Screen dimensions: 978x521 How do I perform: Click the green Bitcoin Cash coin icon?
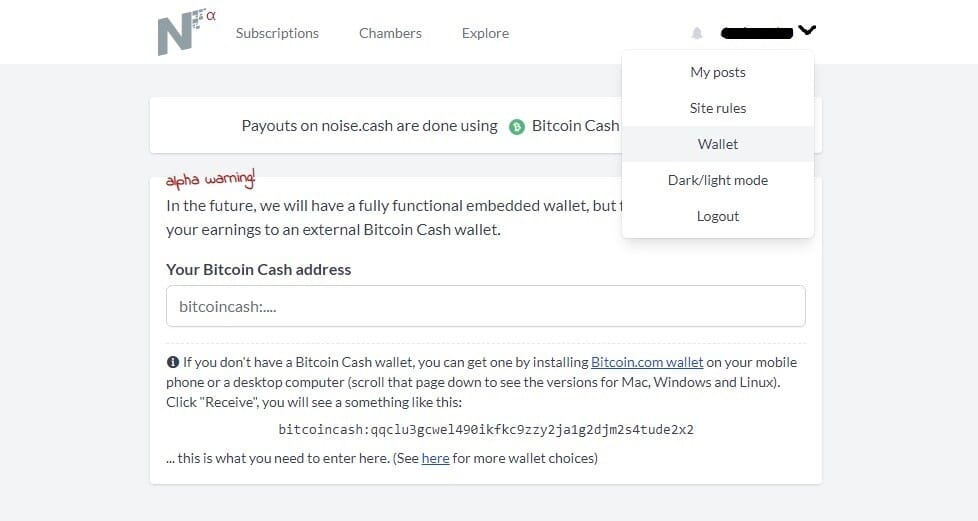point(516,127)
